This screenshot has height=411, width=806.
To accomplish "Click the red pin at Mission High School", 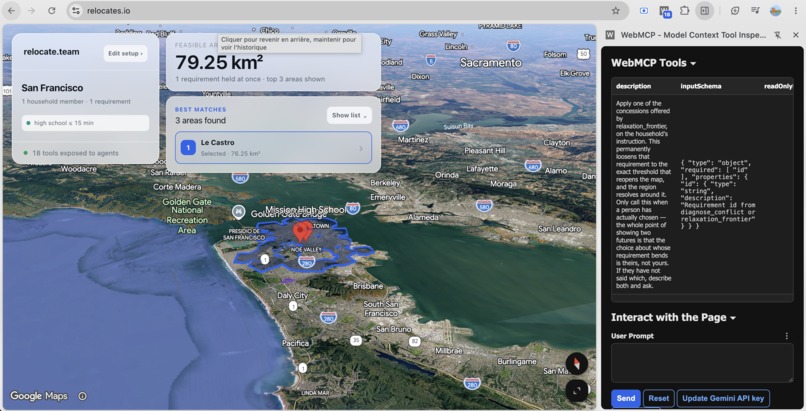I will tap(302, 232).
